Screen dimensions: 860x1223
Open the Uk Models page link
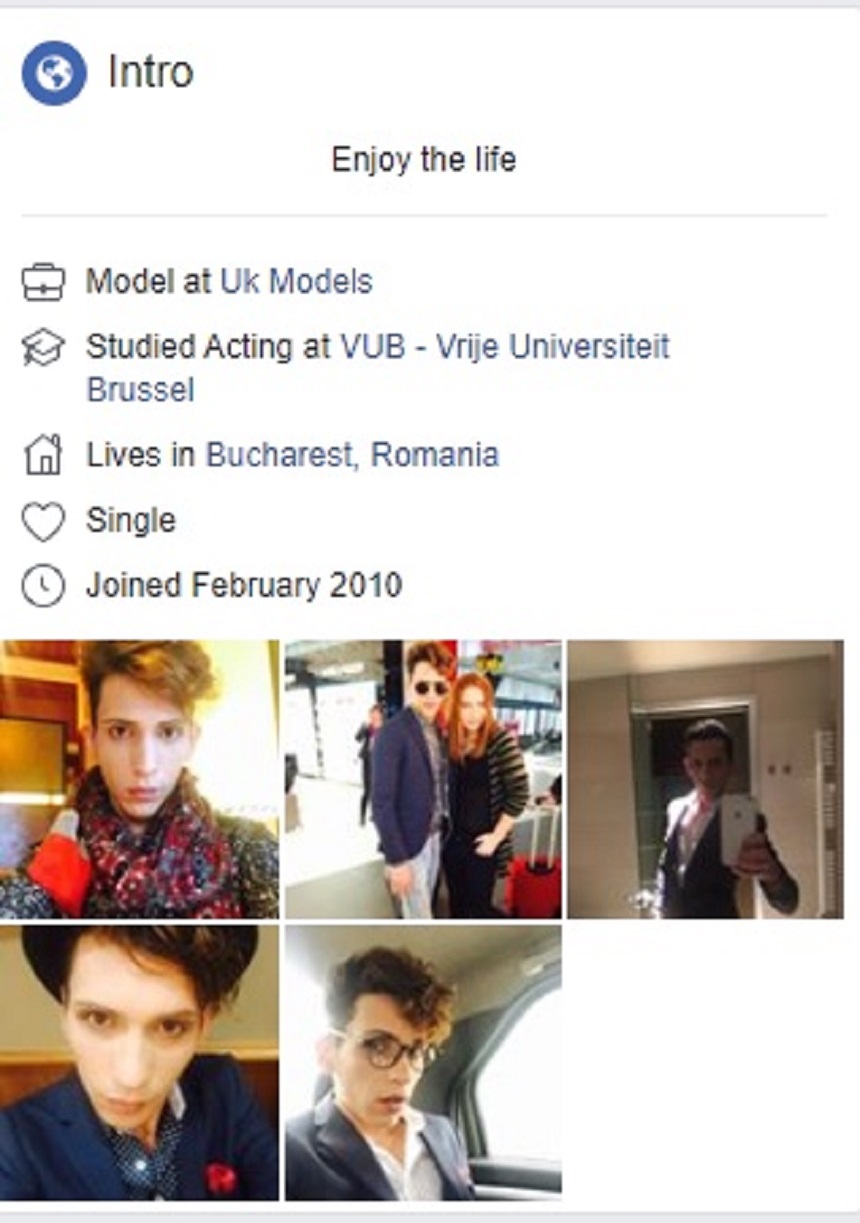click(296, 282)
